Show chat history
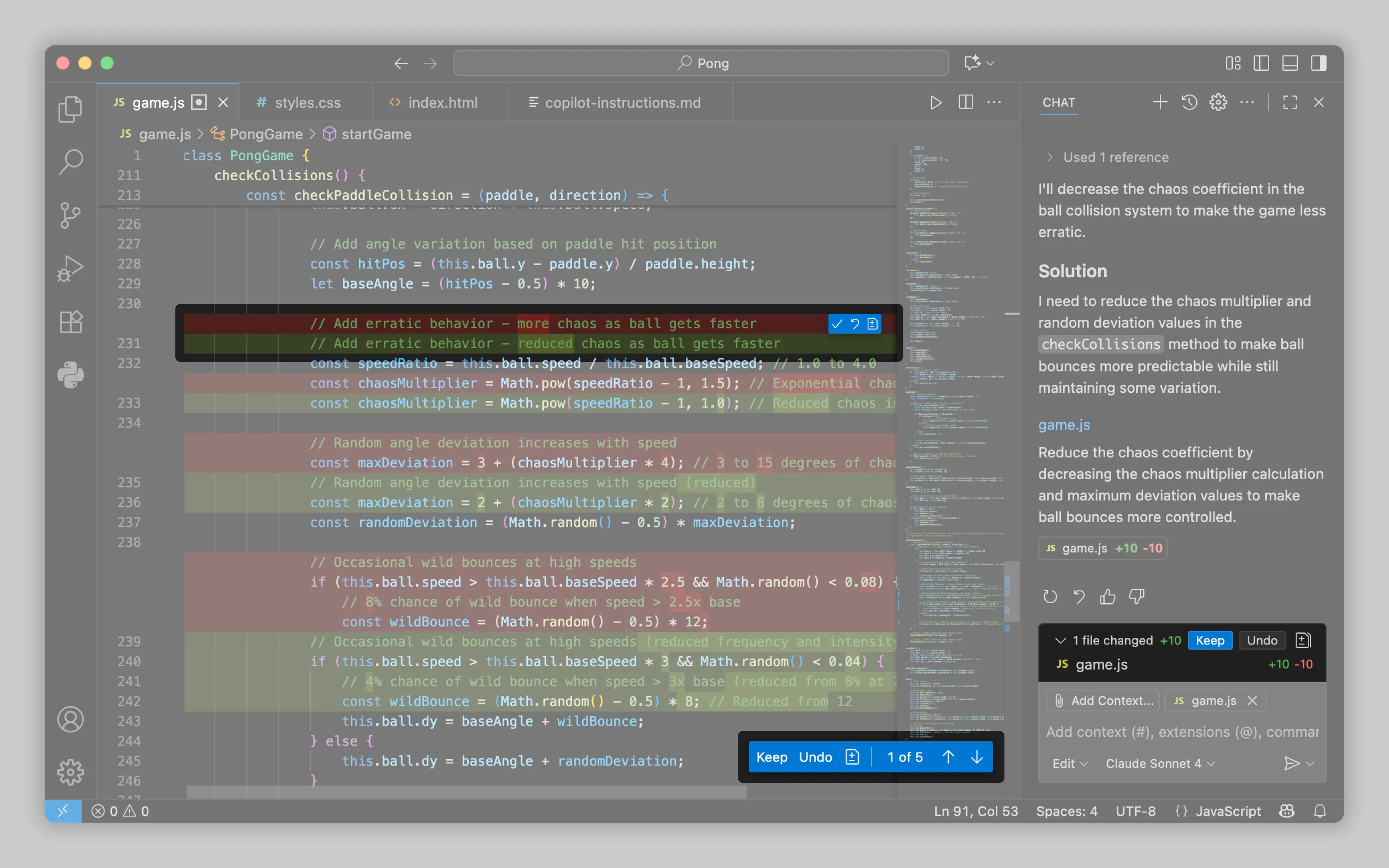Viewport: 1389px width, 868px height. click(1189, 102)
